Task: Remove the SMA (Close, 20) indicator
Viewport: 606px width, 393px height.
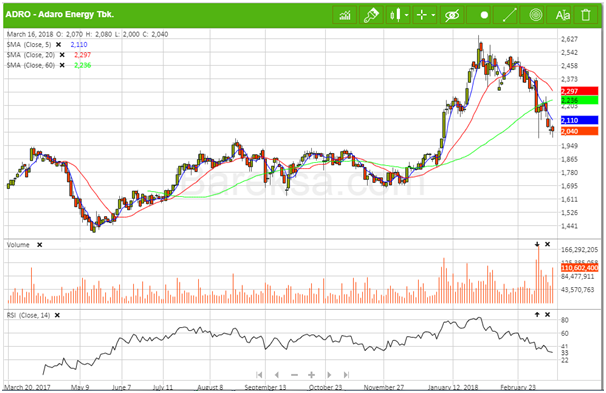Action: click(62, 55)
